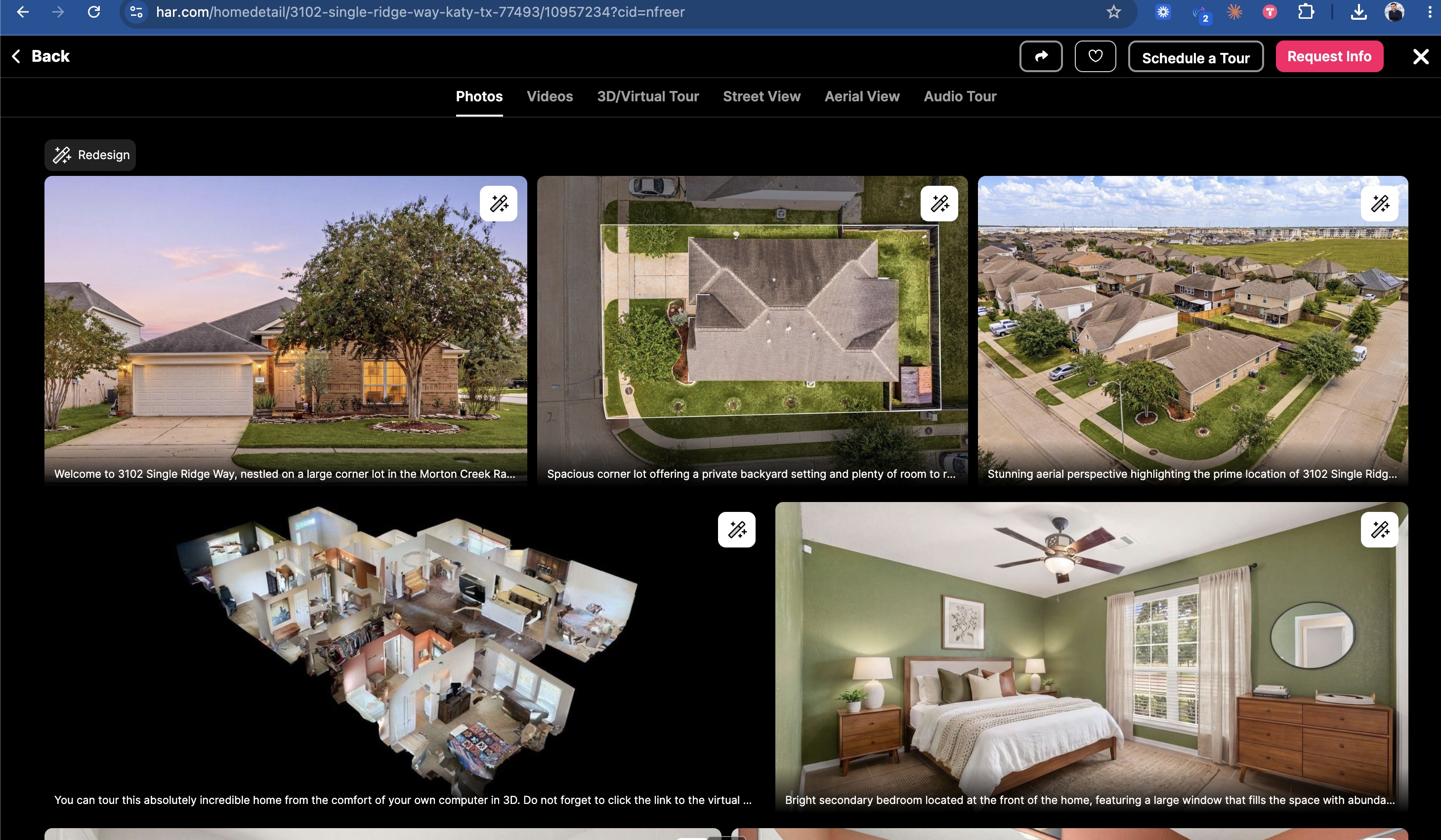Image resolution: width=1441 pixels, height=840 pixels.
Task: Open the 3D/Virtual Tour tab
Action: click(x=648, y=97)
